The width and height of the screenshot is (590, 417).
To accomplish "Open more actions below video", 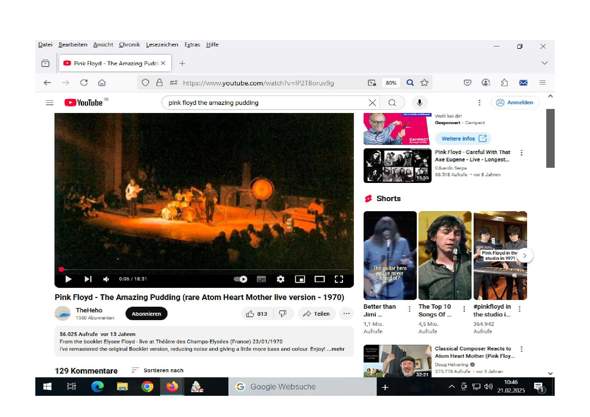I will (x=347, y=314).
